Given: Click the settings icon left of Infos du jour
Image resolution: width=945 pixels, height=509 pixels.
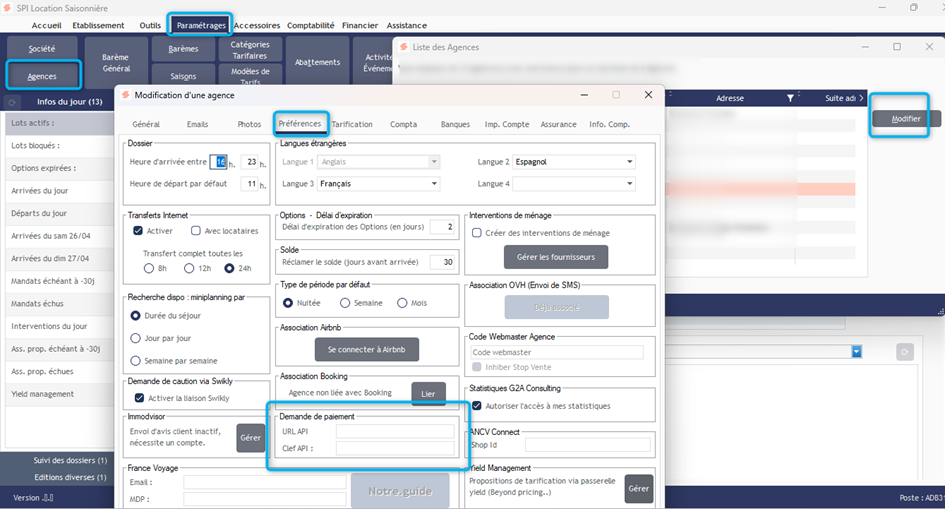Looking at the screenshot, I should coord(12,102).
